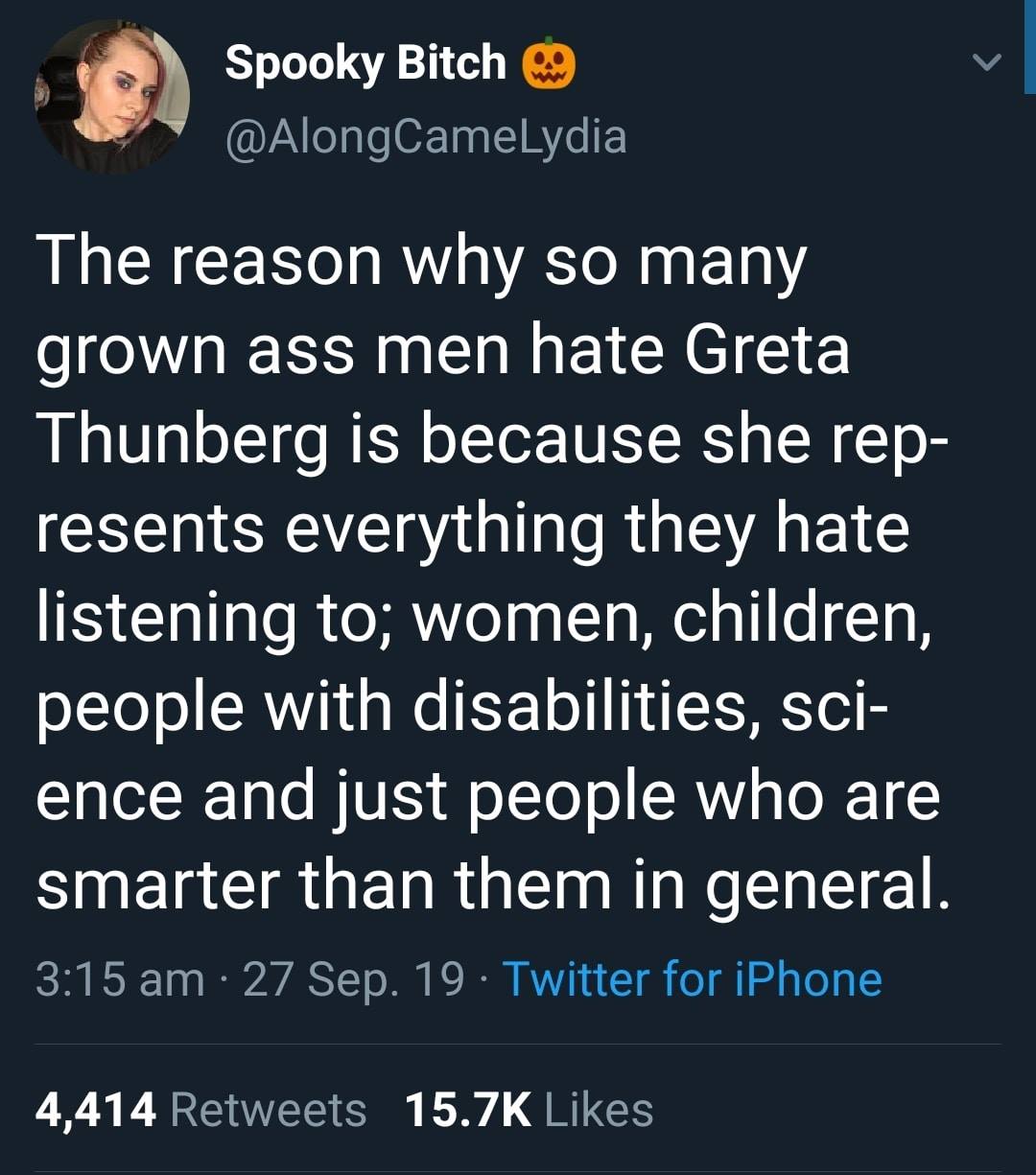Click the Retweets label
1036x1175 pixels.
tap(269, 1110)
